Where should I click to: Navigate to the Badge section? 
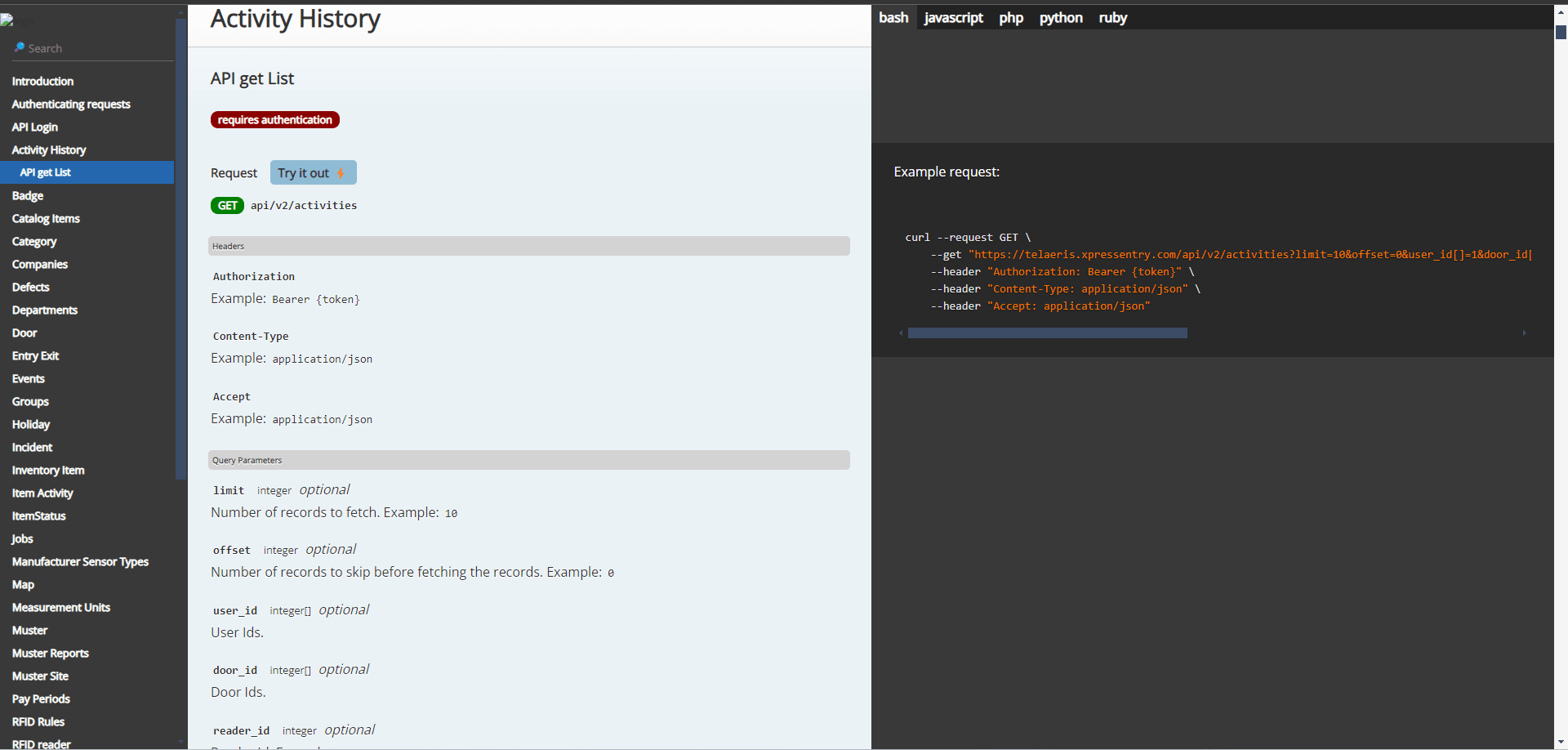click(27, 195)
